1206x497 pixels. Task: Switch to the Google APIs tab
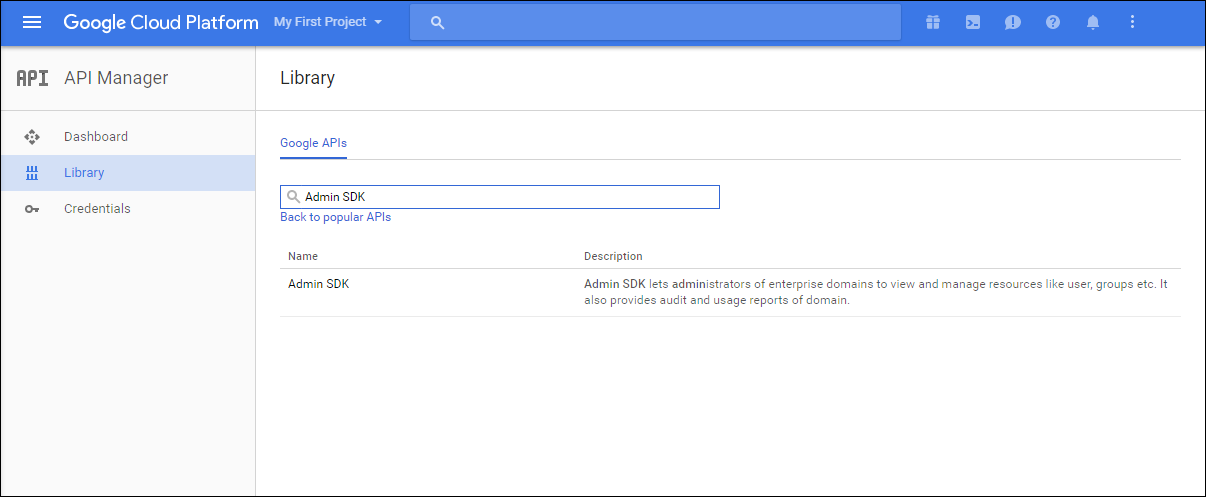click(x=313, y=143)
